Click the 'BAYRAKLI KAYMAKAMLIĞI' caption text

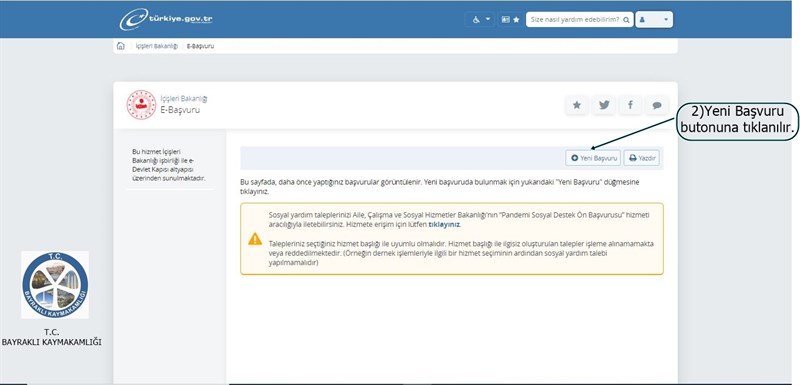[52, 342]
